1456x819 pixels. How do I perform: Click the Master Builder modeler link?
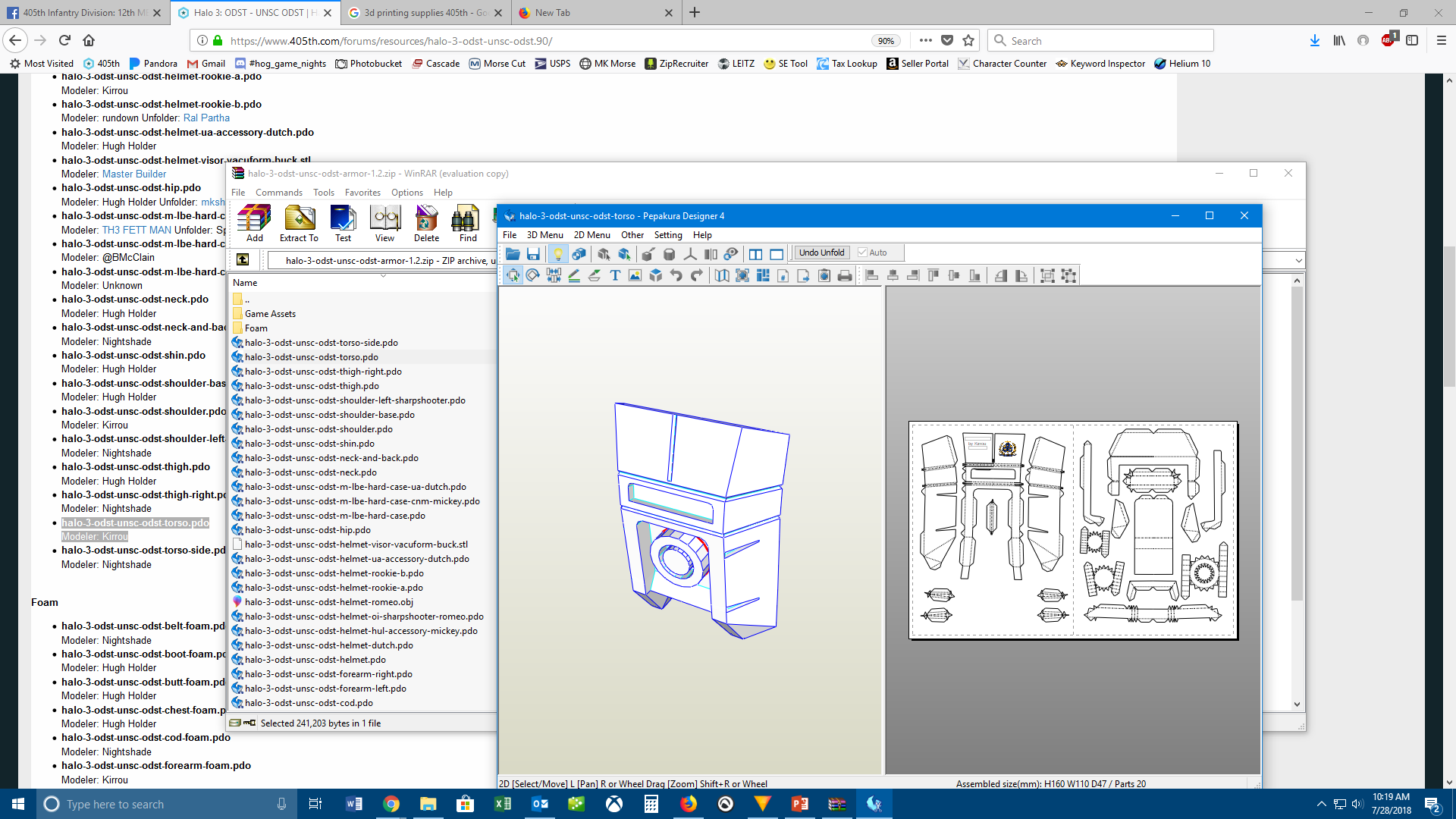click(x=134, y=174)
